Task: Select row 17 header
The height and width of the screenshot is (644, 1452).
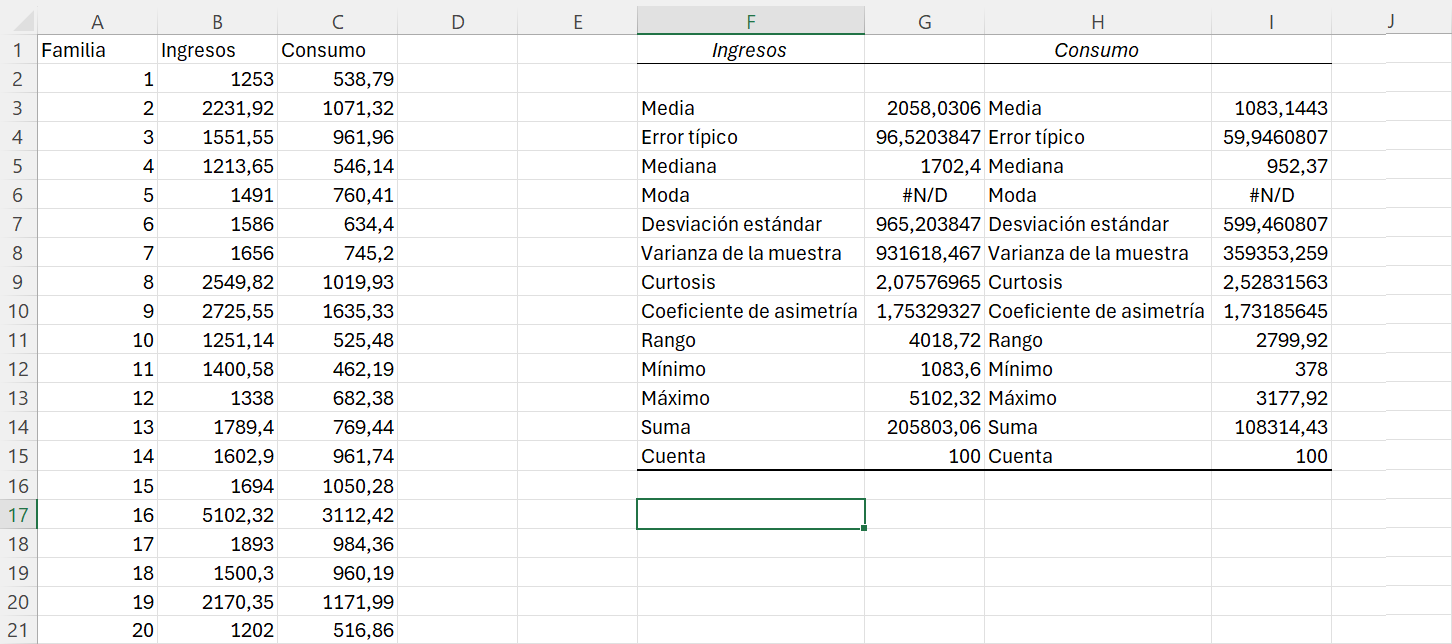Action: click(18, 515)
